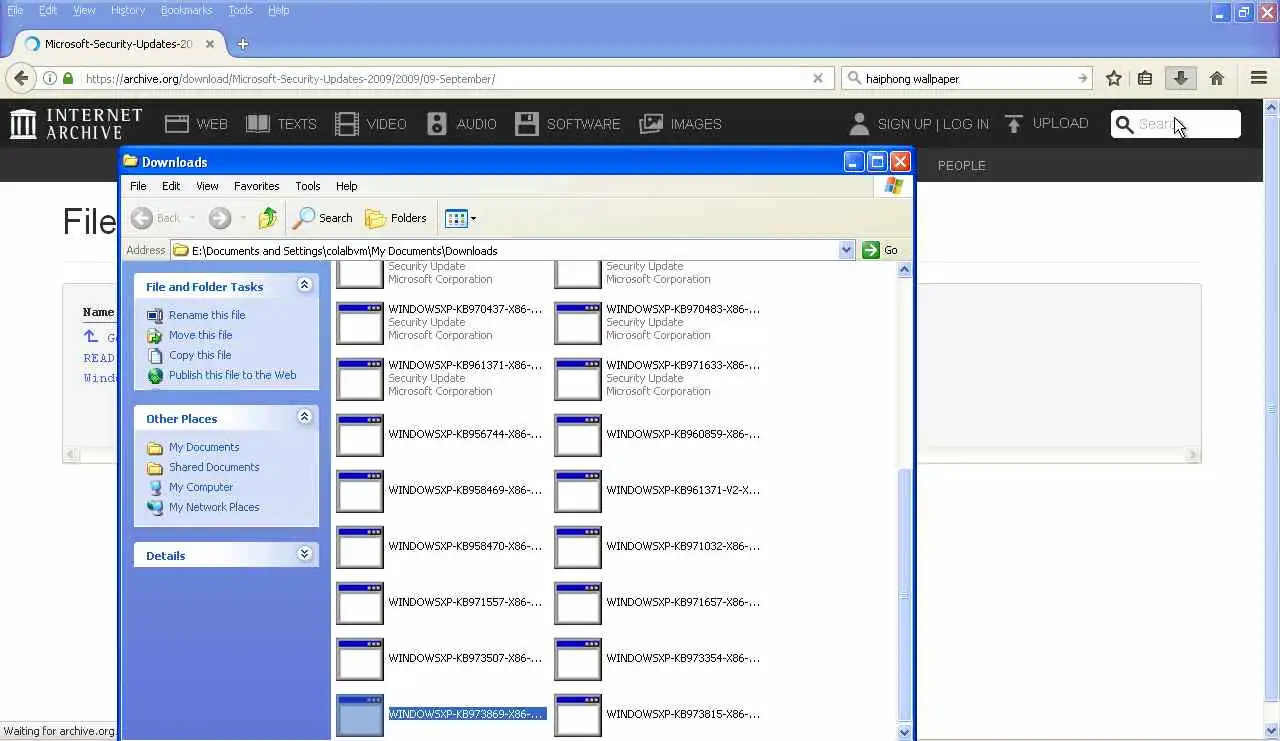Select file WINDOWSXP-KB973507-X86
The width and height of the screenshot is (1280, 741).
(440, 659)
